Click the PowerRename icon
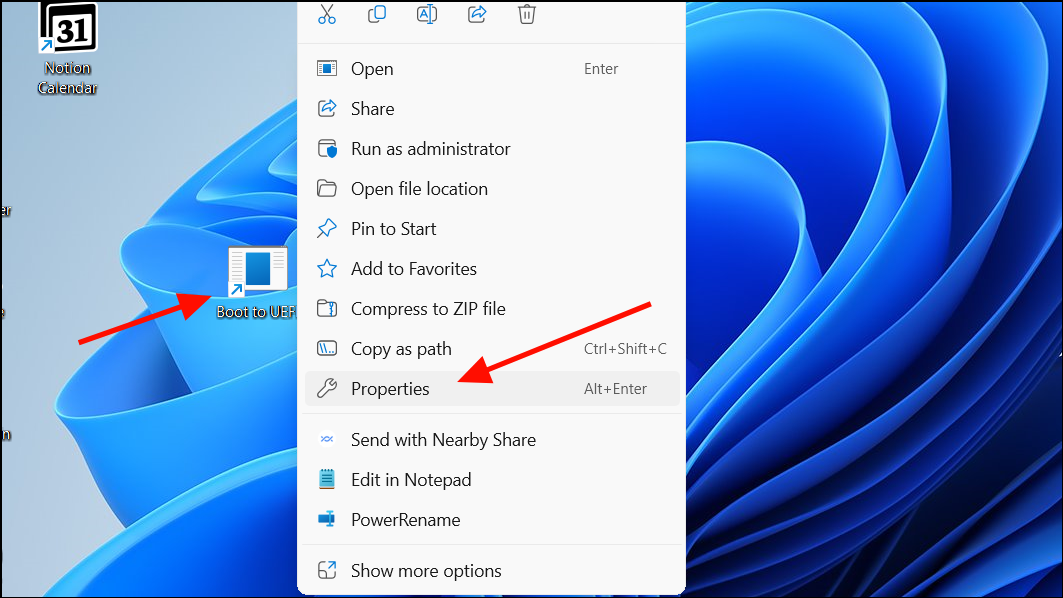This screenshot has width=1063, height=598. 327,519
